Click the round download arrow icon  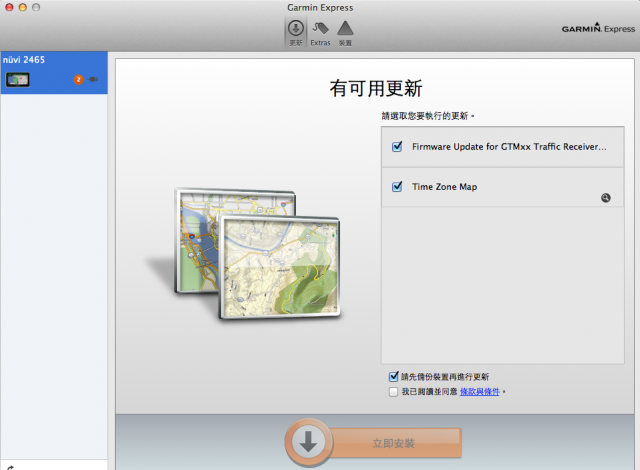point(309,442)
